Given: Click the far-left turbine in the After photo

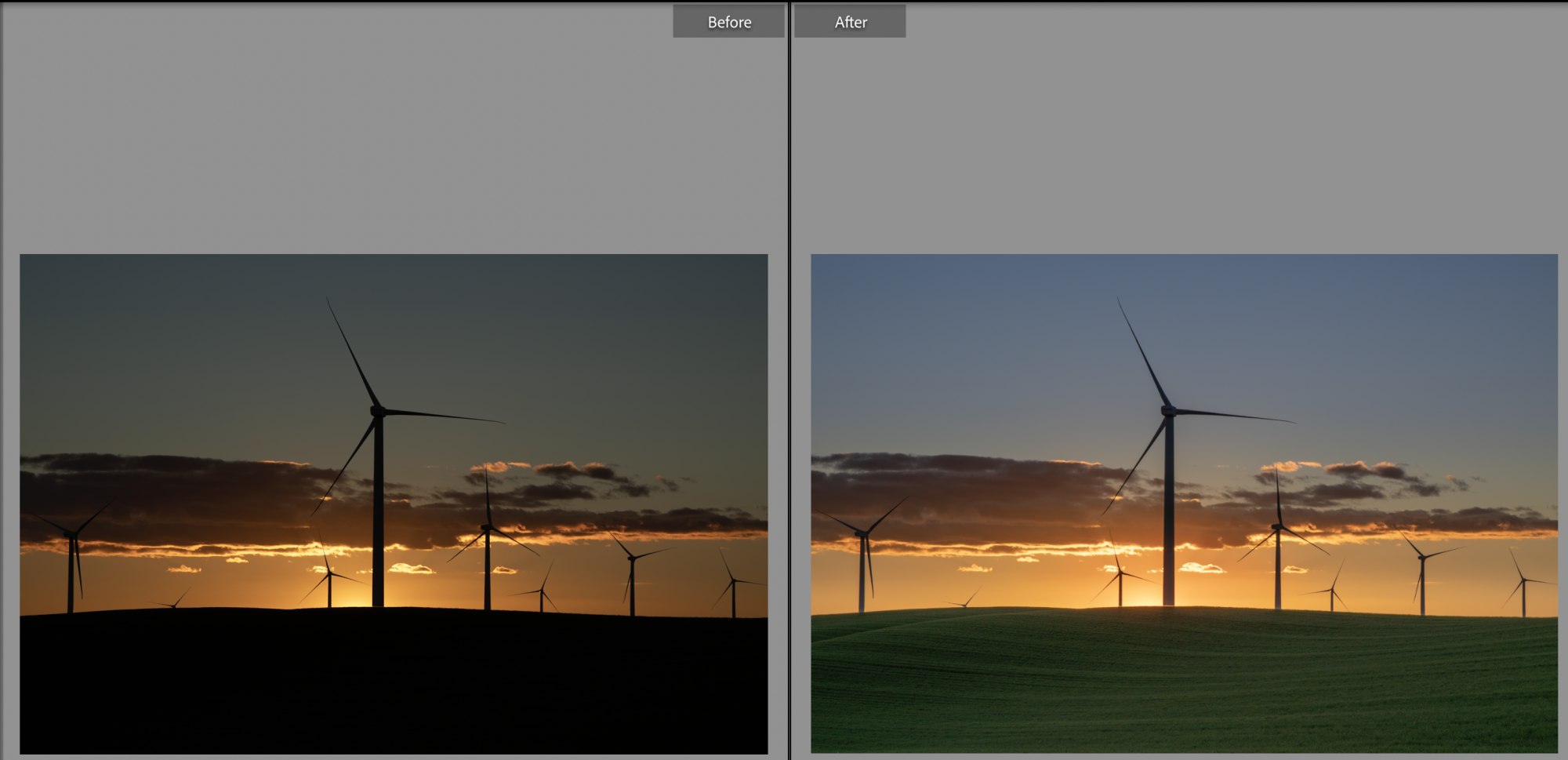Looking at the screenshot, I should point(862,565).
